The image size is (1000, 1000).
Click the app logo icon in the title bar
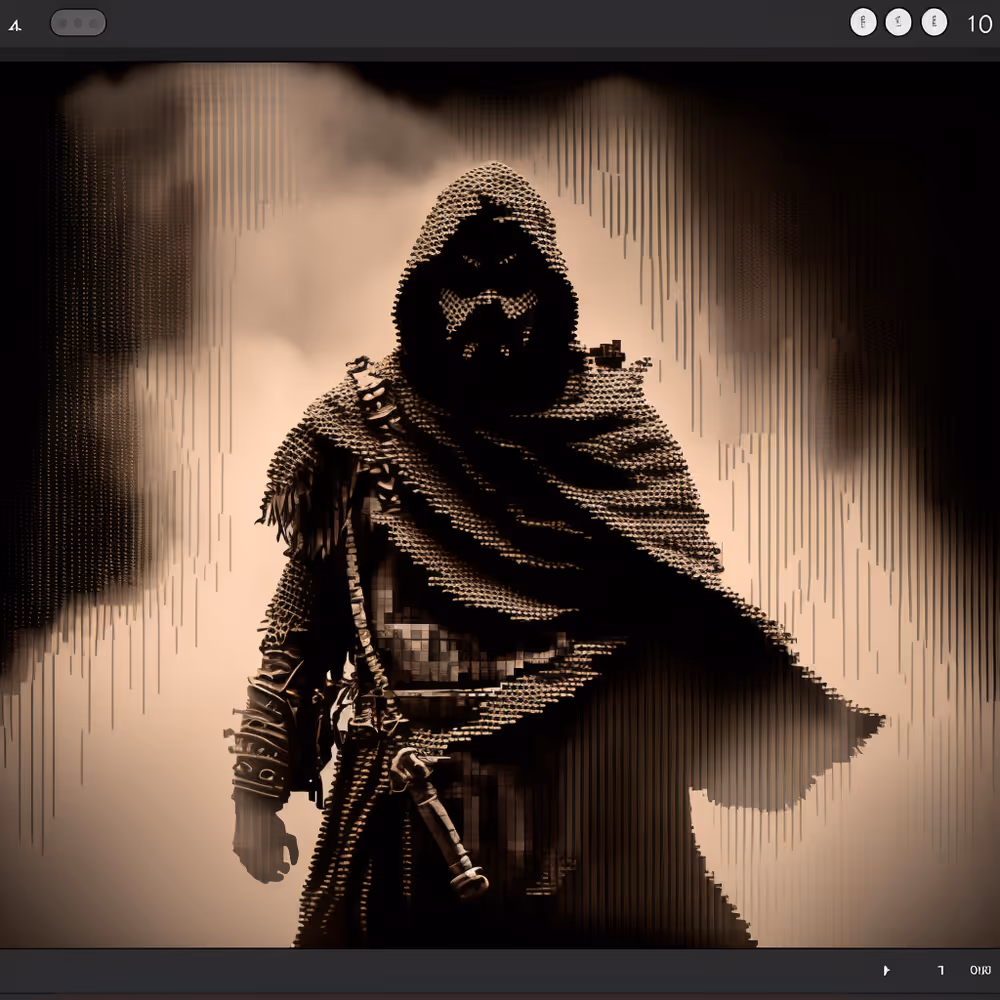pyautogui.click(x=15, y=24)
